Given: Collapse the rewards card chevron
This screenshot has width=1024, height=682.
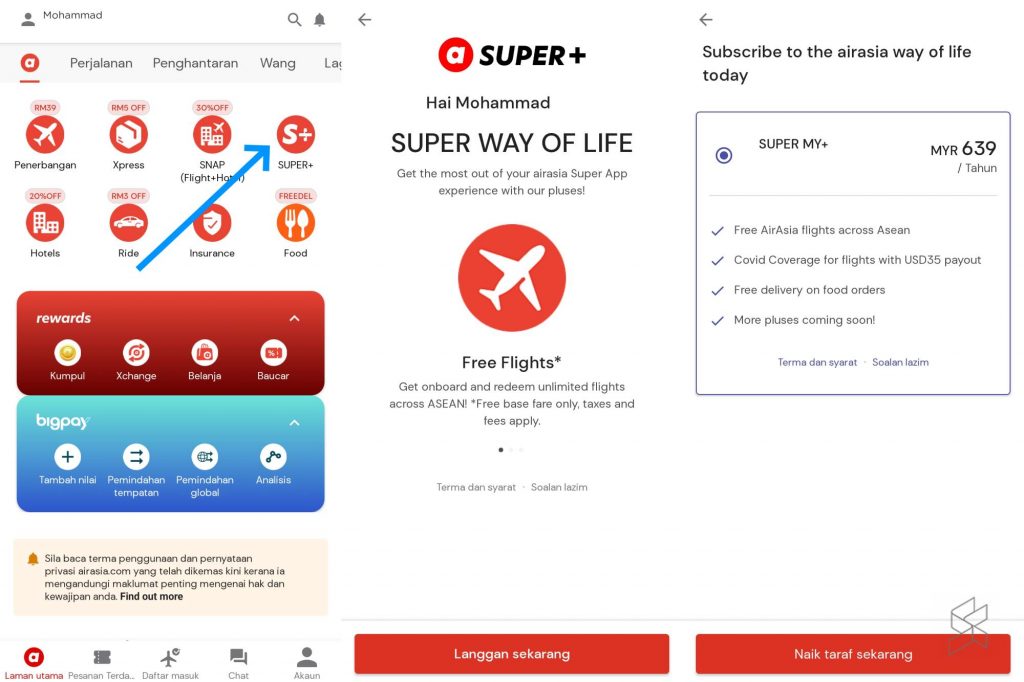Looking at the screenshot, I should tap(295, 318).
